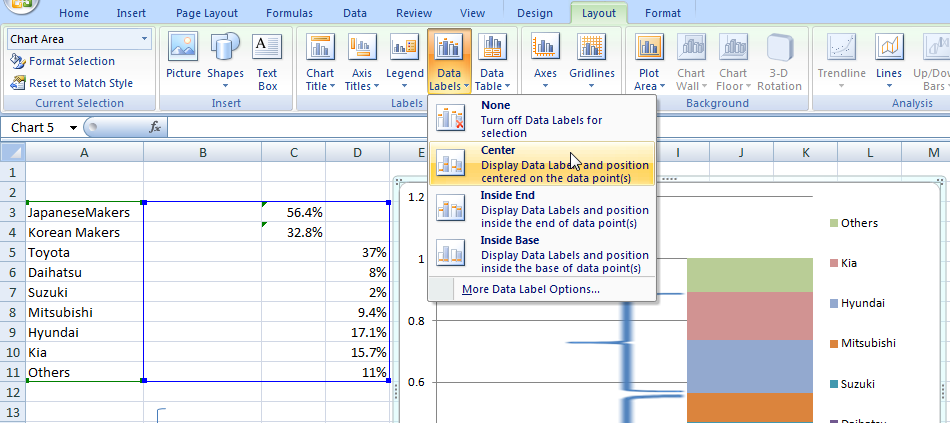Screen dimensions: 950x423
Task: Click the Kia legend color swatch
Action: (x=834, y=263)
